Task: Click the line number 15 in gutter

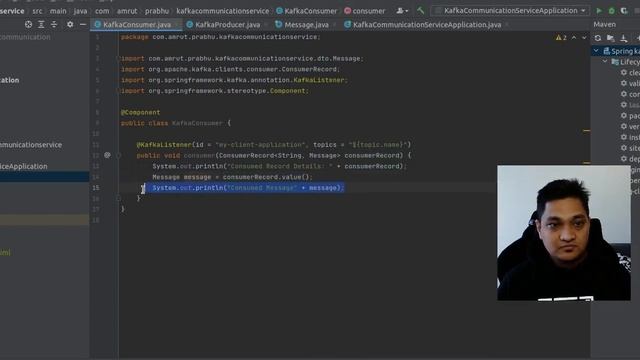Action: [96, 188]
